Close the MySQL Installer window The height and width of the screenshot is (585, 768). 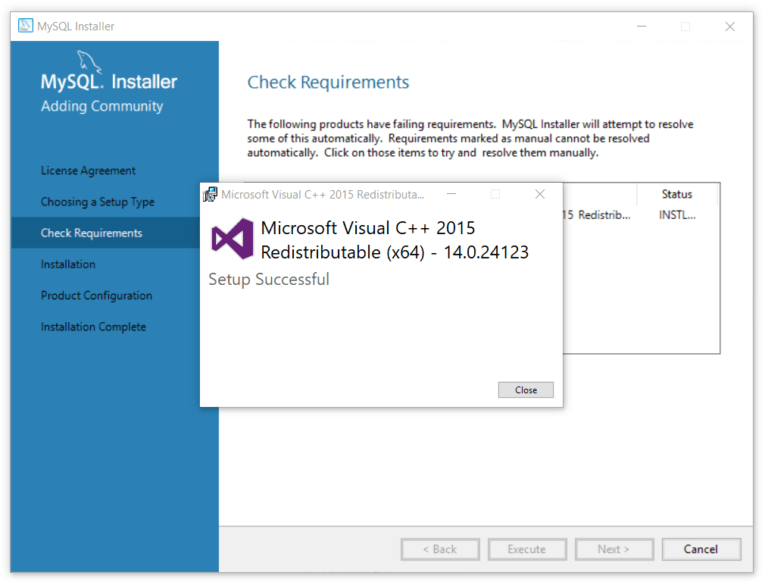(x=730, y=26)
